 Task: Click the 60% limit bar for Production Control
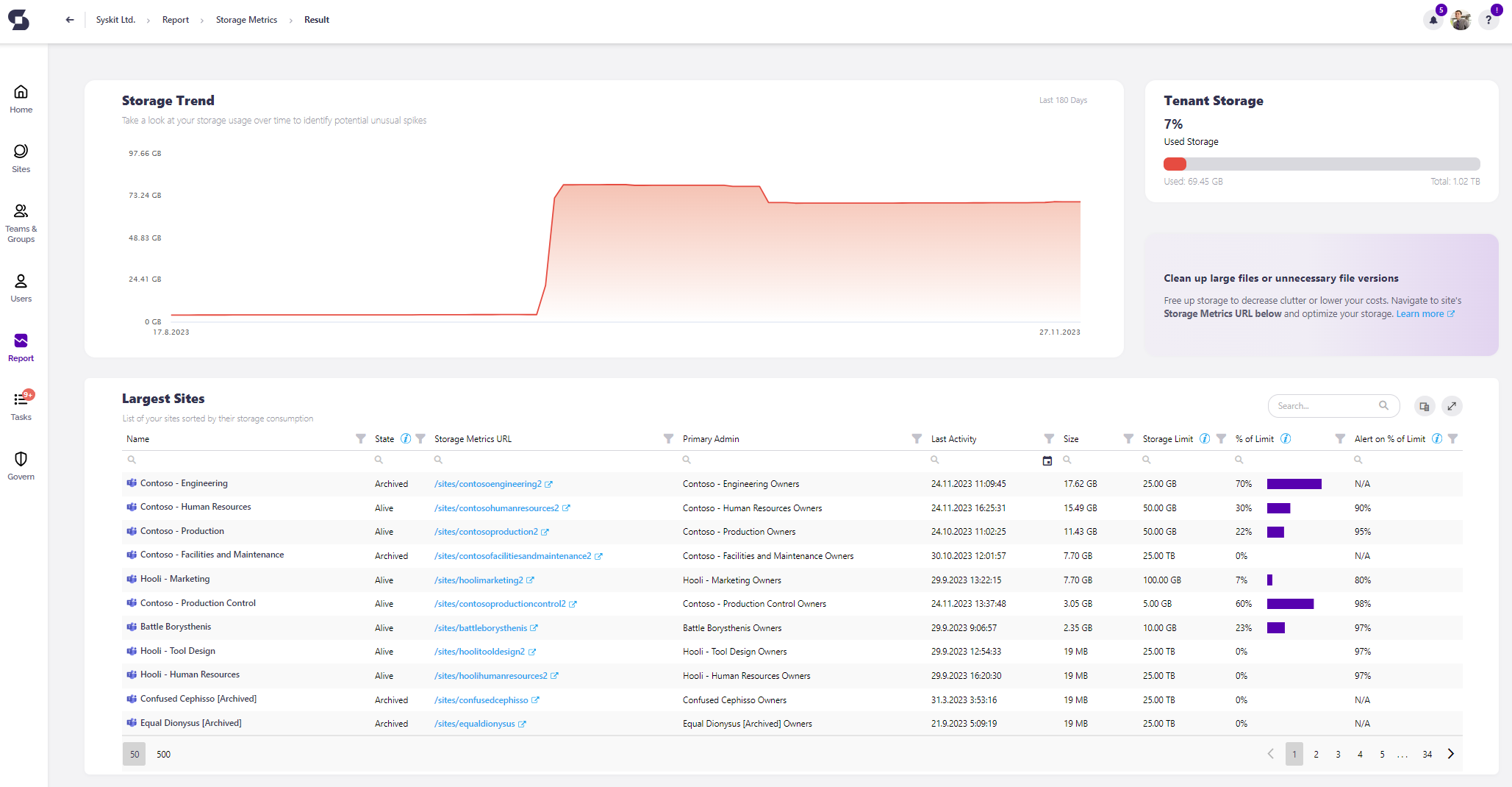pyautogui.click(x=1290, y=604)
